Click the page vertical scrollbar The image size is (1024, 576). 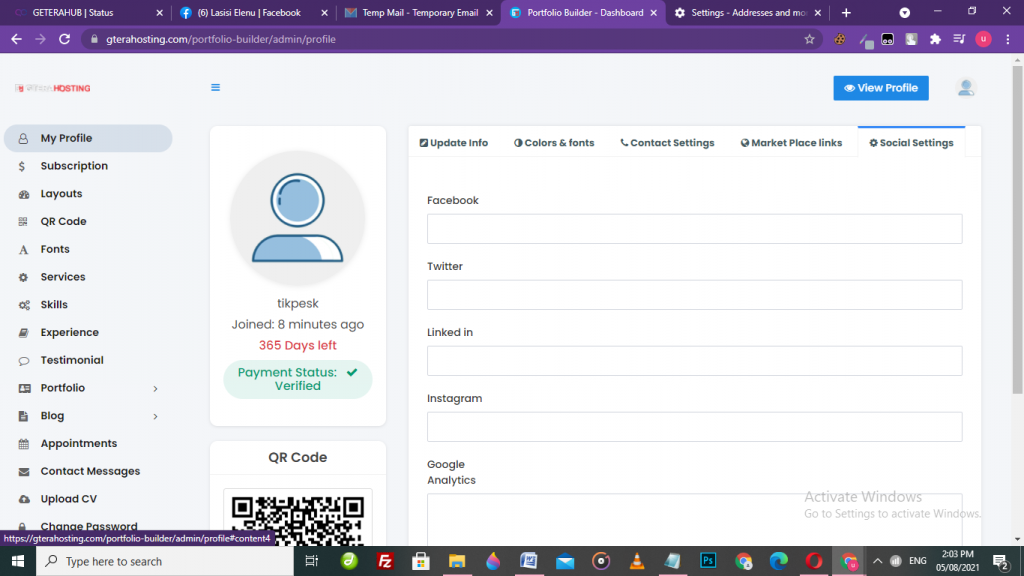click(x=1017, y=229)
